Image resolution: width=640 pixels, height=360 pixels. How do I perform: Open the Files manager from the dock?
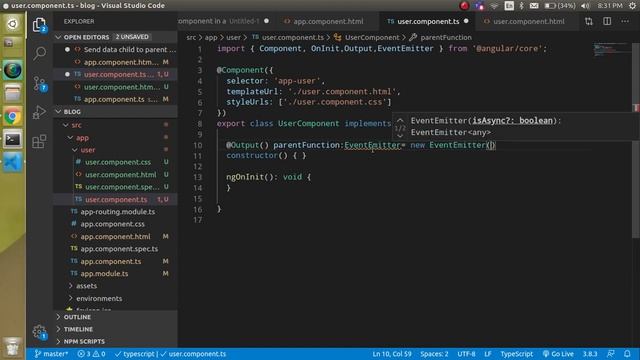[x=13, y=93]
